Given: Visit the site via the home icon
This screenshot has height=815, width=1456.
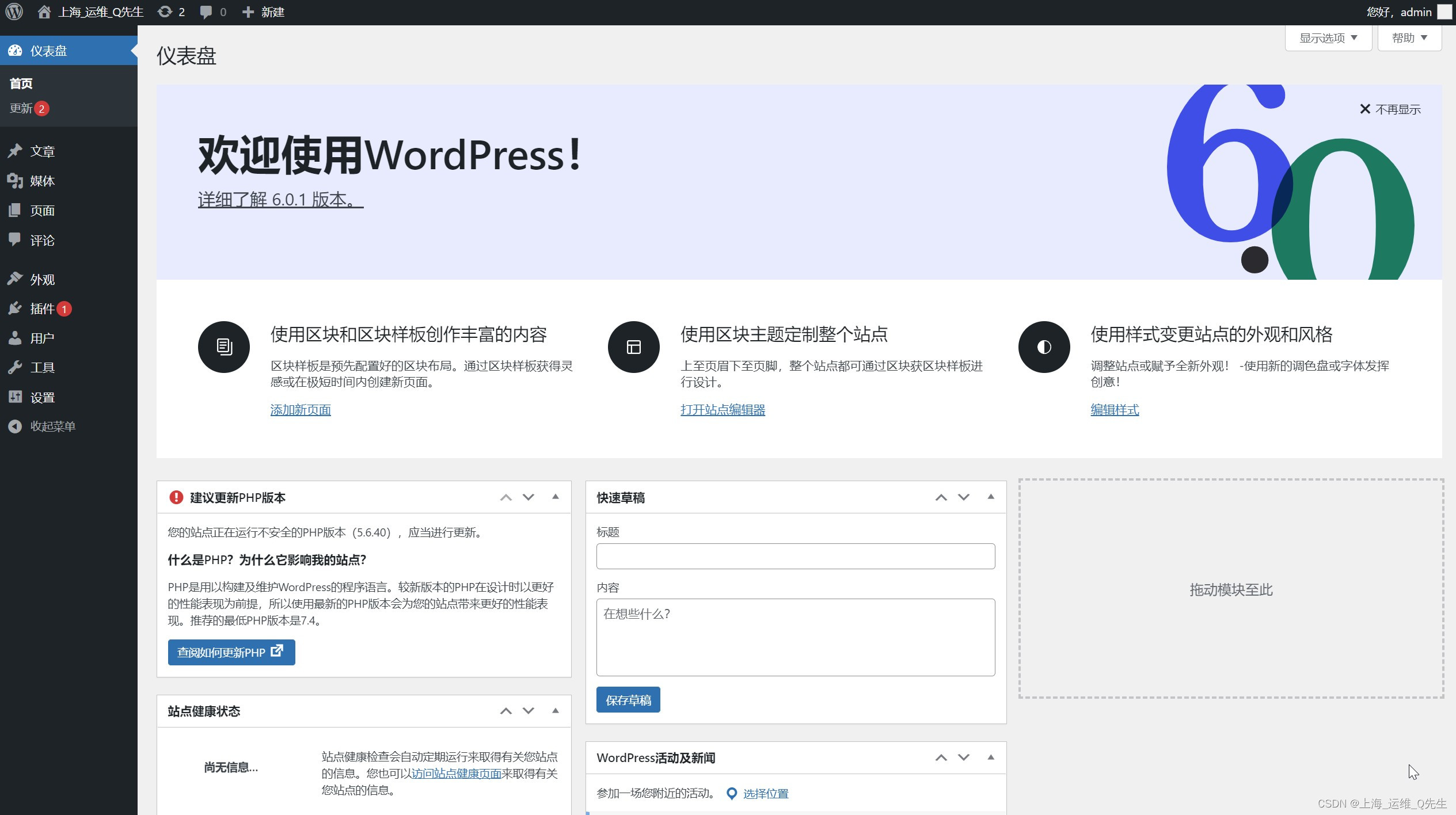Looking at the screenshot, I should tap(44, 12).
